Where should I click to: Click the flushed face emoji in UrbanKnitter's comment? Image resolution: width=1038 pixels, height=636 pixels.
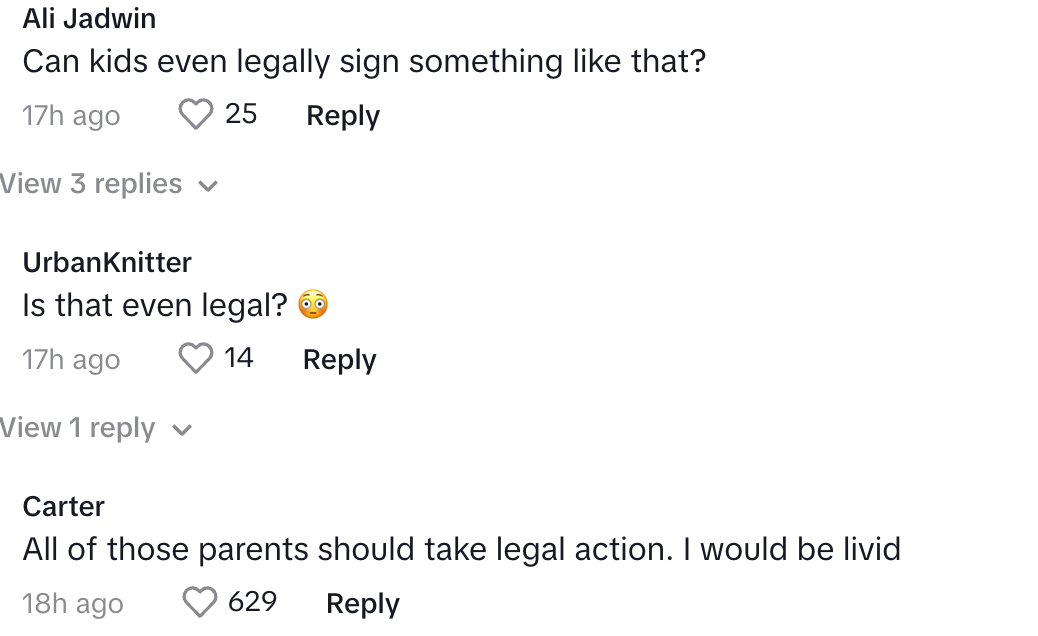point(313,304)
